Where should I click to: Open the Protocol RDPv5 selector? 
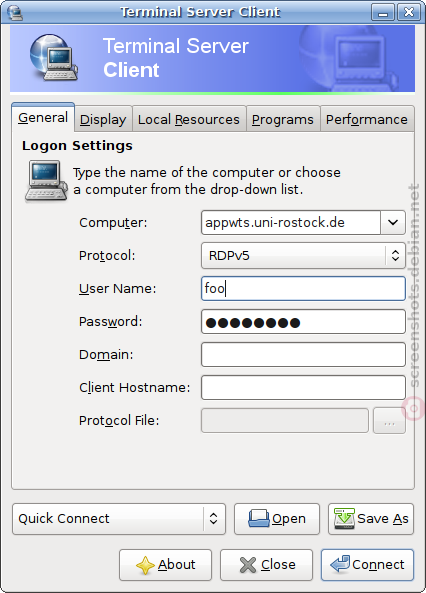[303, 256]
